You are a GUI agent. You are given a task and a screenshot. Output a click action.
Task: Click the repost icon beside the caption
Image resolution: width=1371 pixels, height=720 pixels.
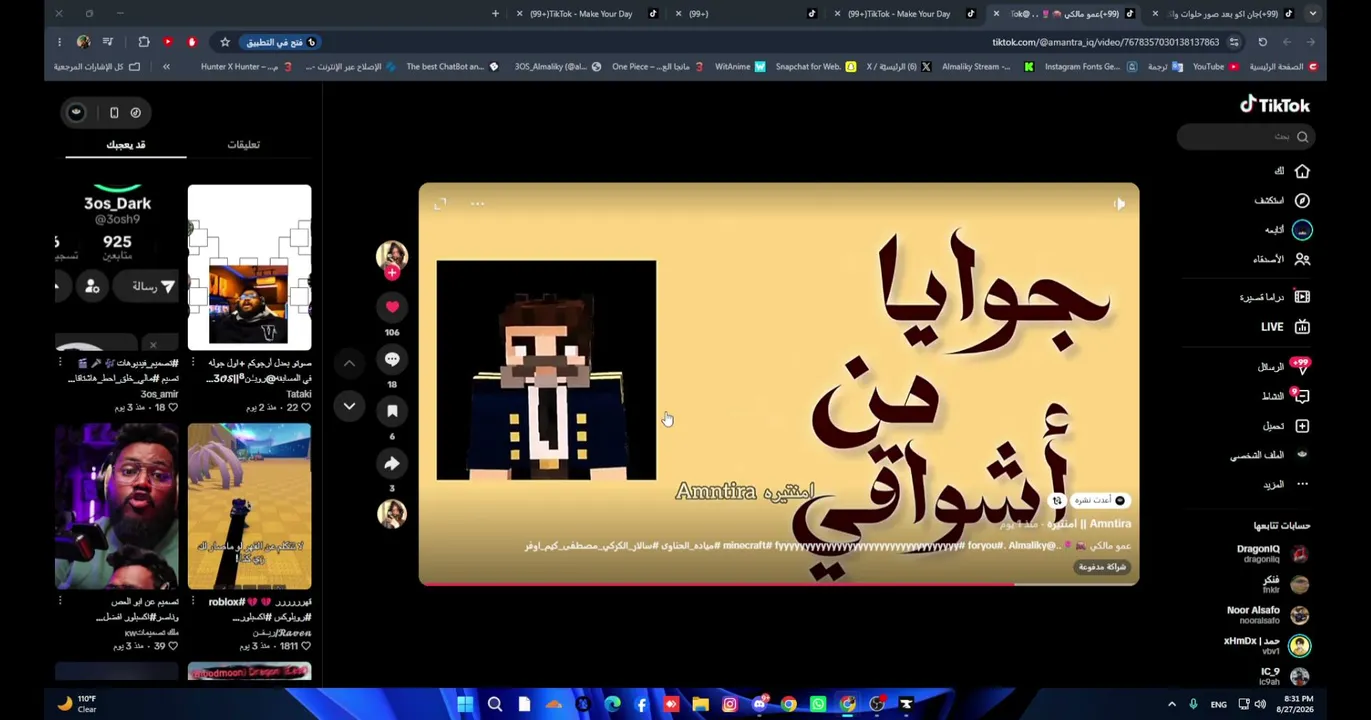tap(1057, 501)
